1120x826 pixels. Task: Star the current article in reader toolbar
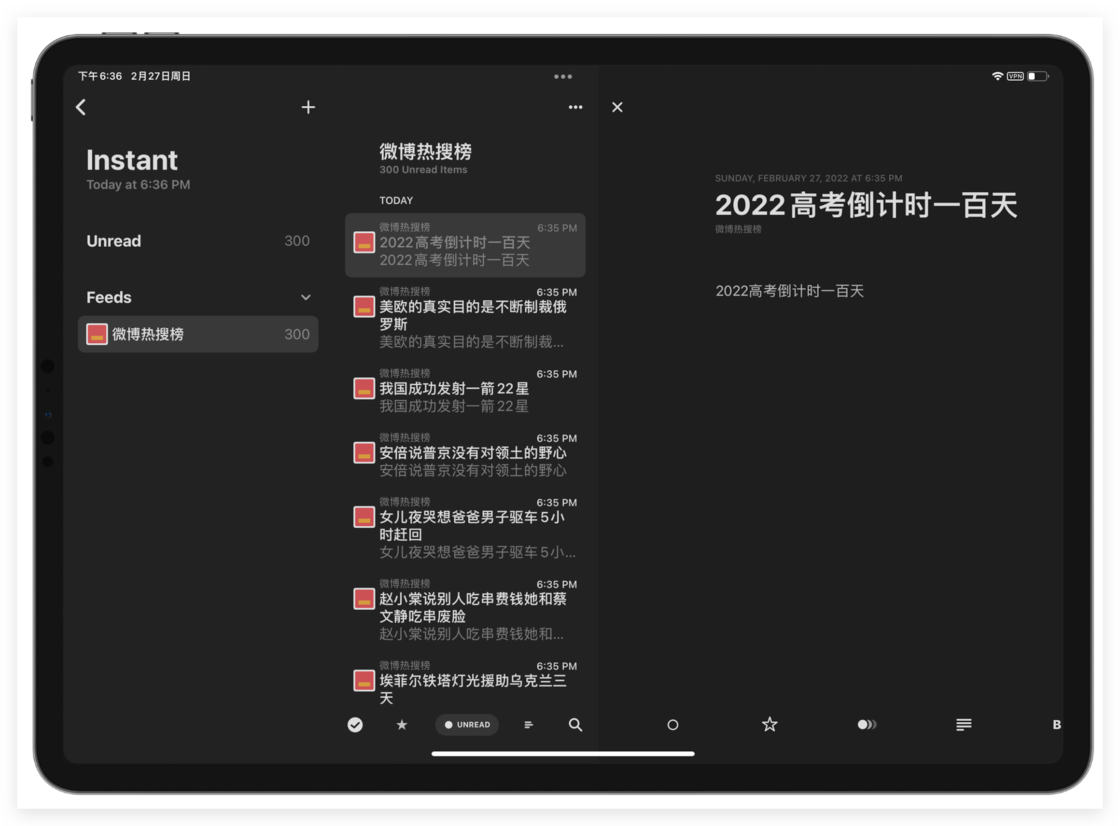coord(769,725)
